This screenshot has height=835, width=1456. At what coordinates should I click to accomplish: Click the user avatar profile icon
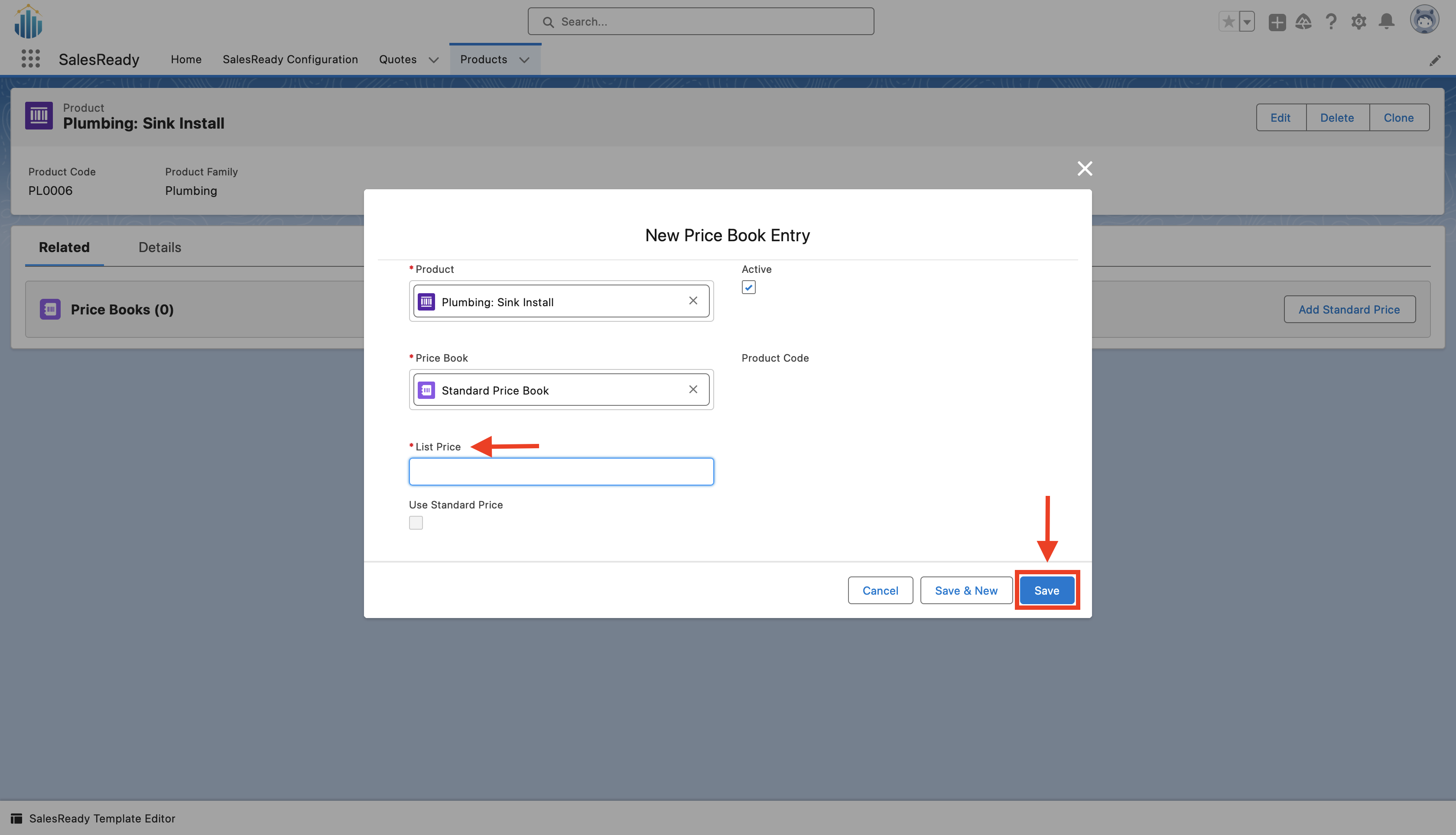1424,20
